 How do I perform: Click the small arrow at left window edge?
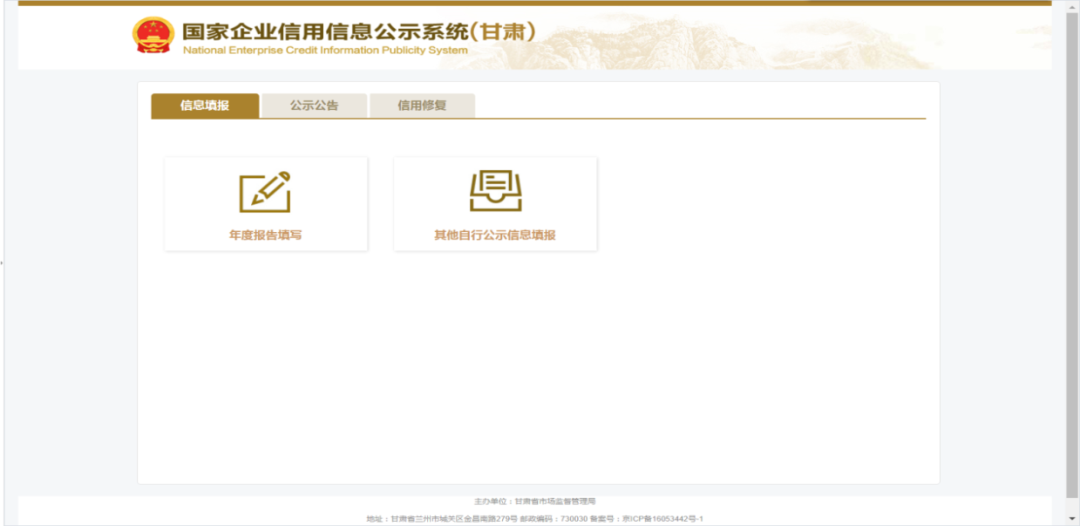coord(2,263)
